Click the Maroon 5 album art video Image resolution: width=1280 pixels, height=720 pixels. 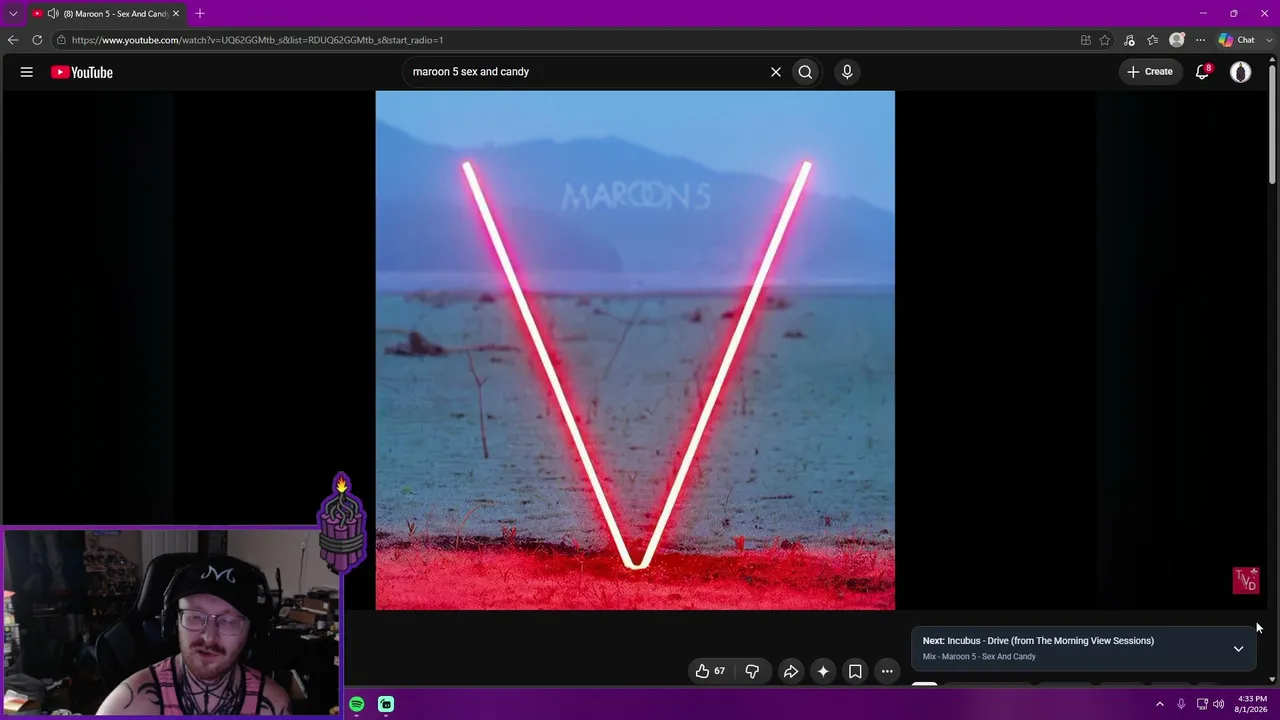635,350
